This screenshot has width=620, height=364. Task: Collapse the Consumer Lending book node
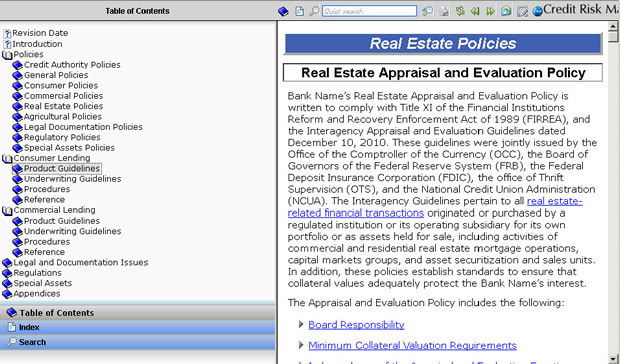(7, 158)
